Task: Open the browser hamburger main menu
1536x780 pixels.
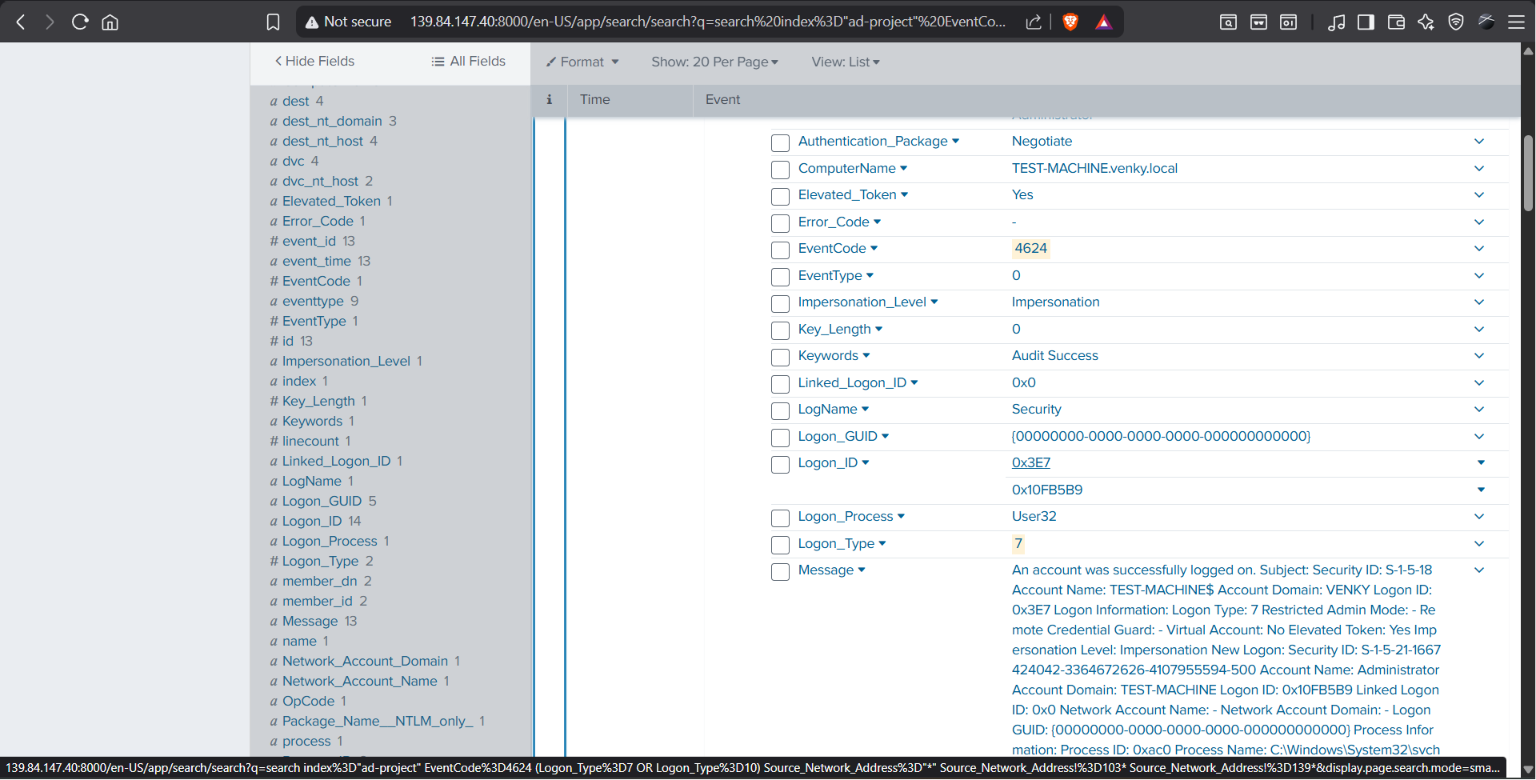Action: pos(1516,22)
